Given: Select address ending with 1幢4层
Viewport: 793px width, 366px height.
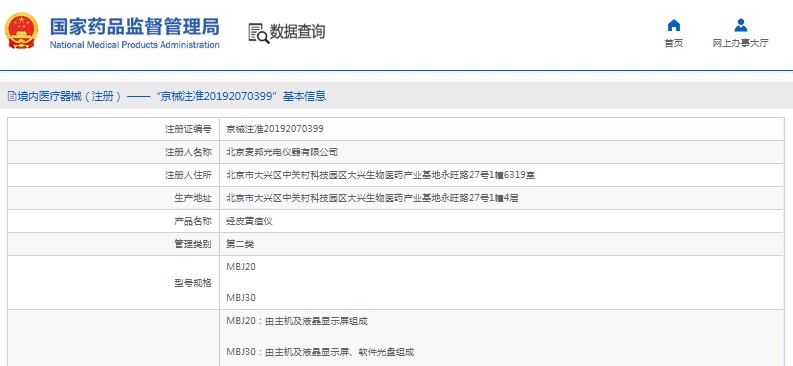Looking at the screenshot, I should click(372, 198).
